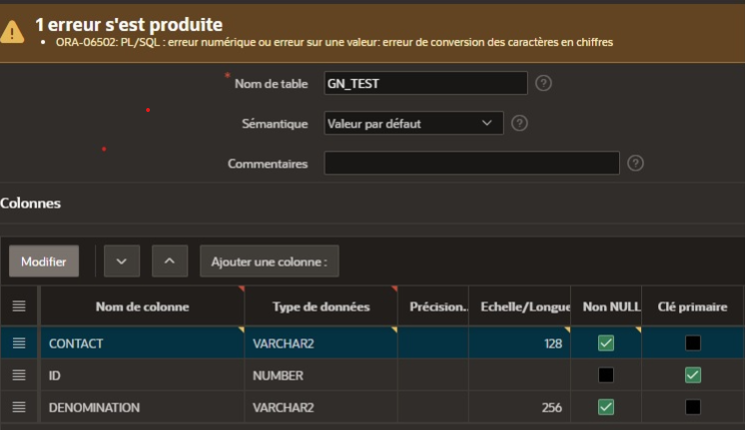Move selected column down with chevron button
This screenshot has height=430, width=745.
[x=122, y=261]
